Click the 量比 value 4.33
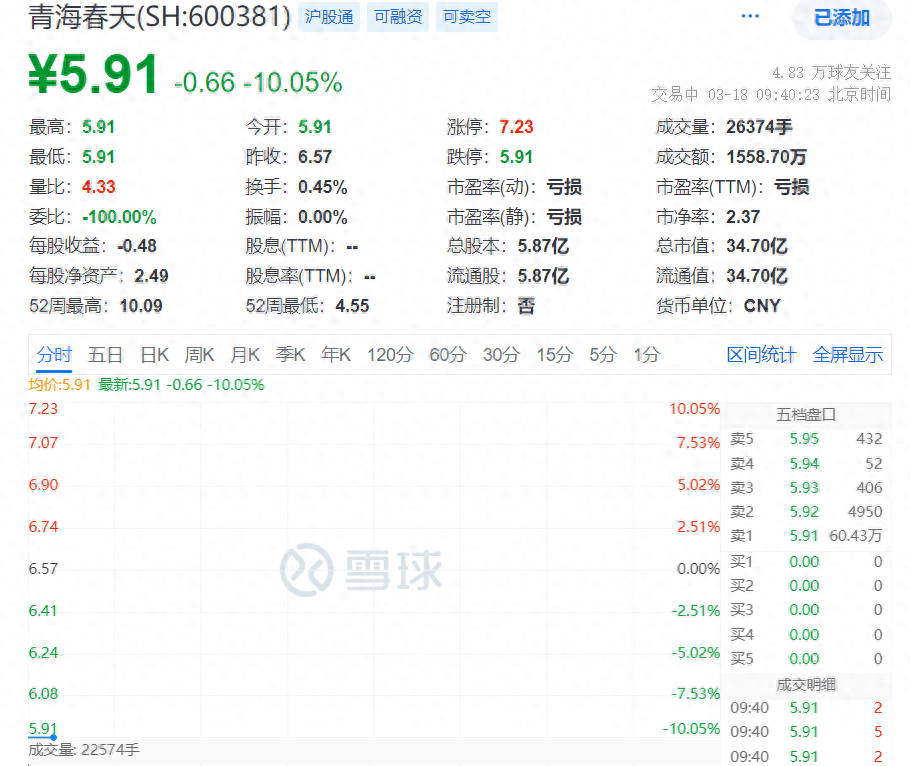This screenshot has height=766, width=910. (99, 187)
